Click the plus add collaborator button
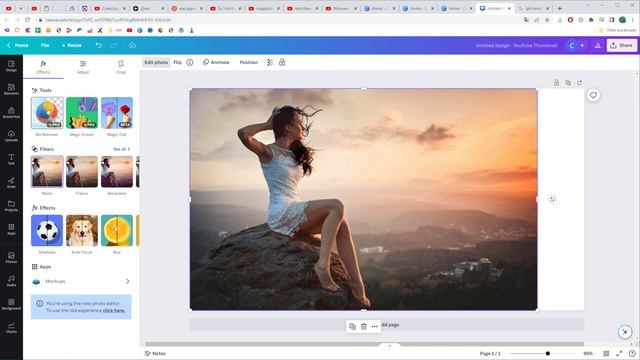 (582, 45)
